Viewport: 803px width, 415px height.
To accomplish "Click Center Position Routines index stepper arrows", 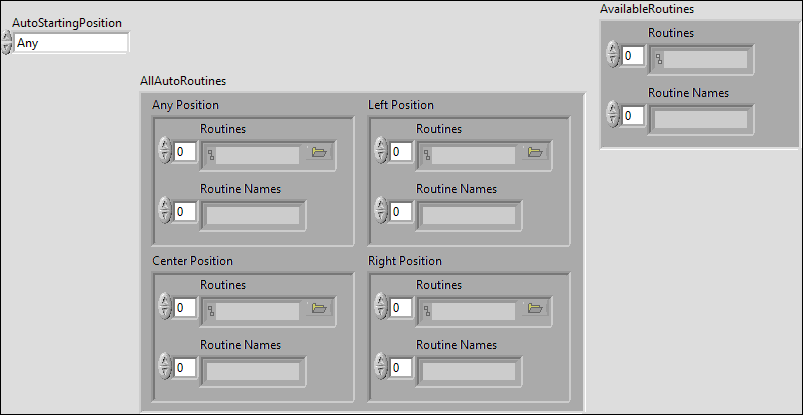I will (165, 308).
